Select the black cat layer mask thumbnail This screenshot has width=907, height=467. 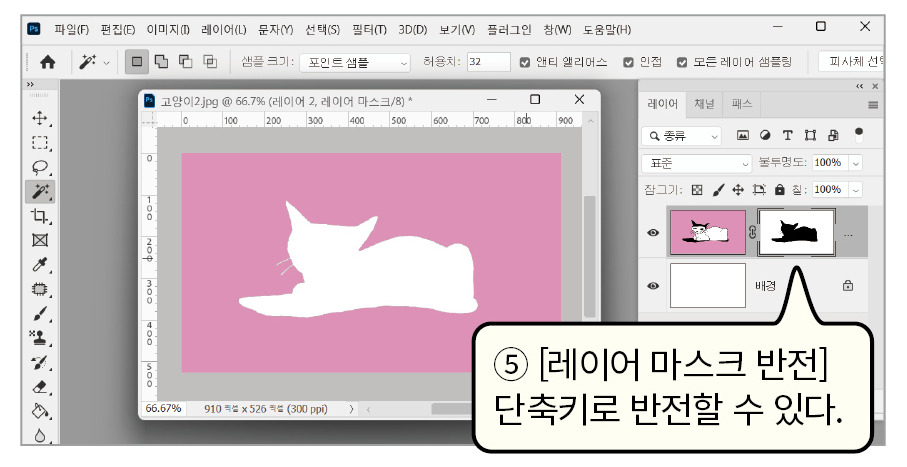797,233
